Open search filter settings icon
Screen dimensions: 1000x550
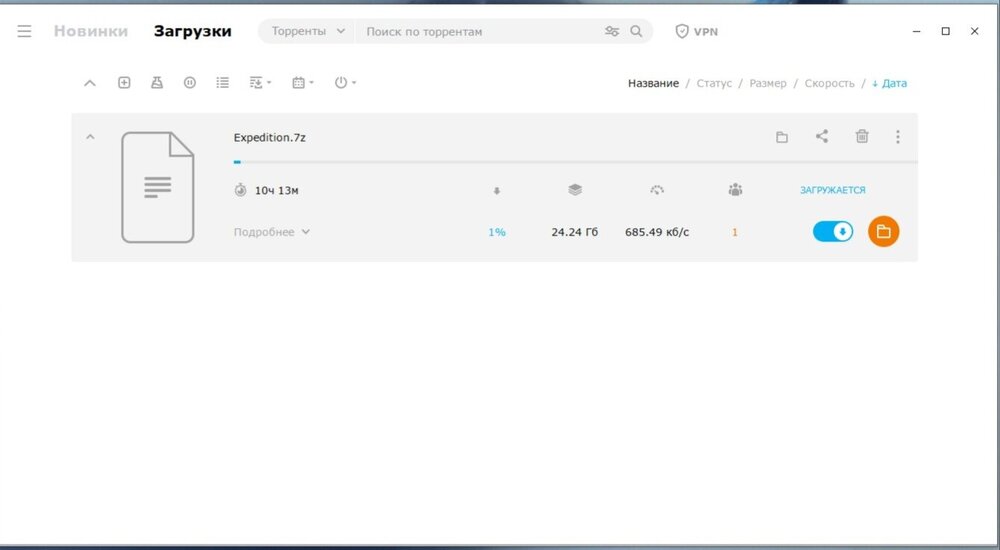(612, 31)
